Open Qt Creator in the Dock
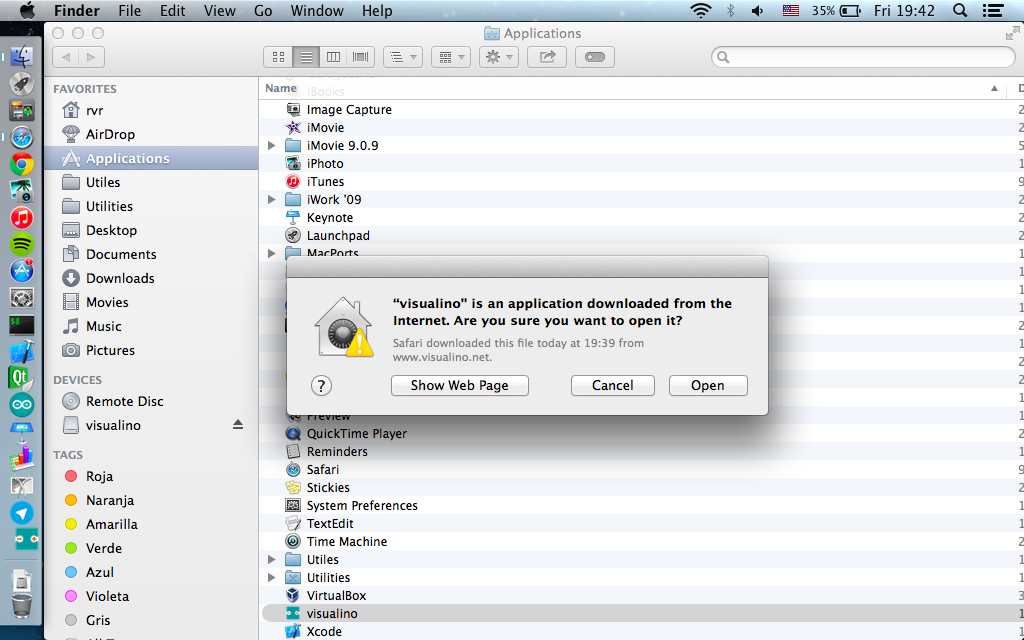 coord(22,378)
